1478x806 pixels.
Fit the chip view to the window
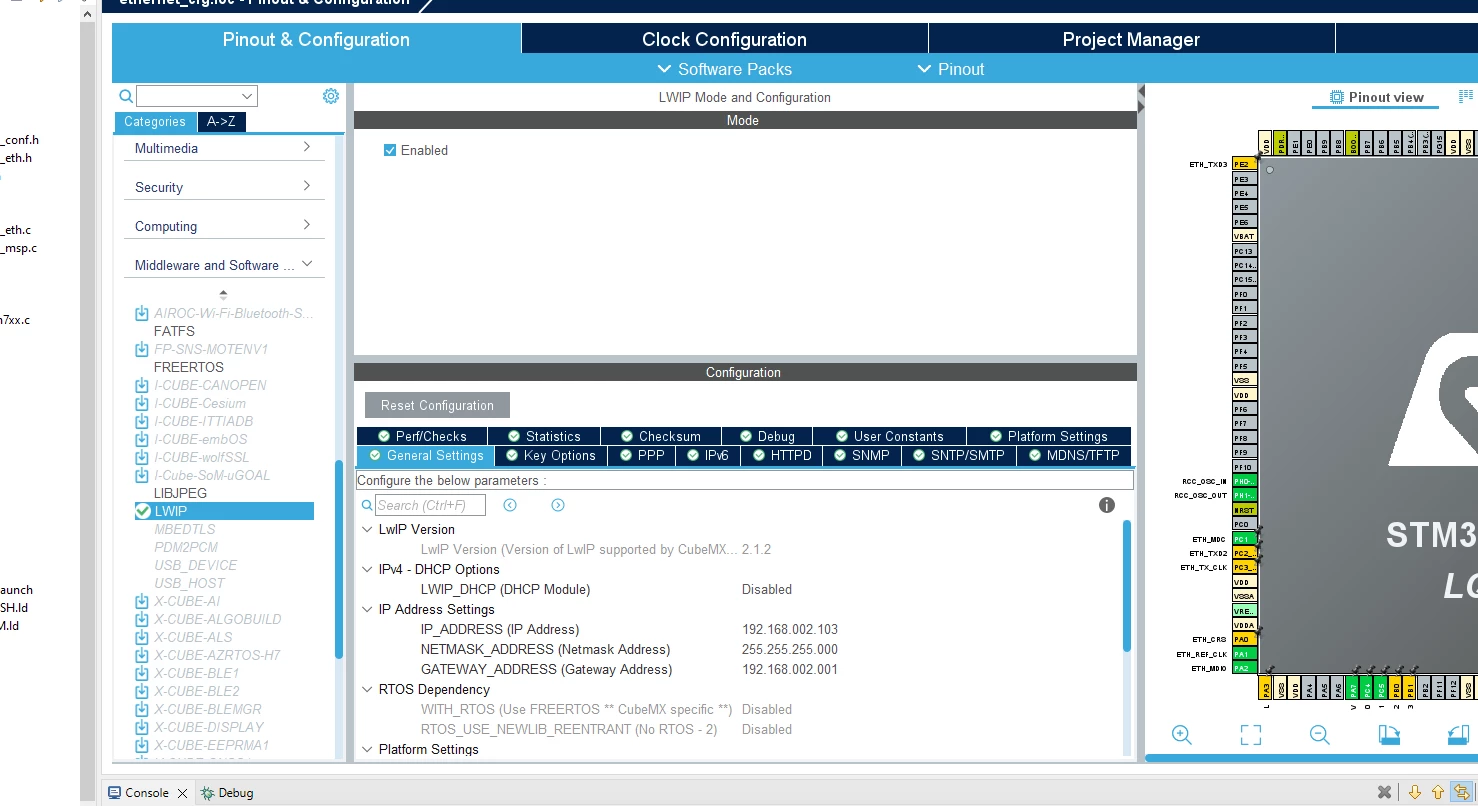pyautogui.click(x=1251, y=735)
